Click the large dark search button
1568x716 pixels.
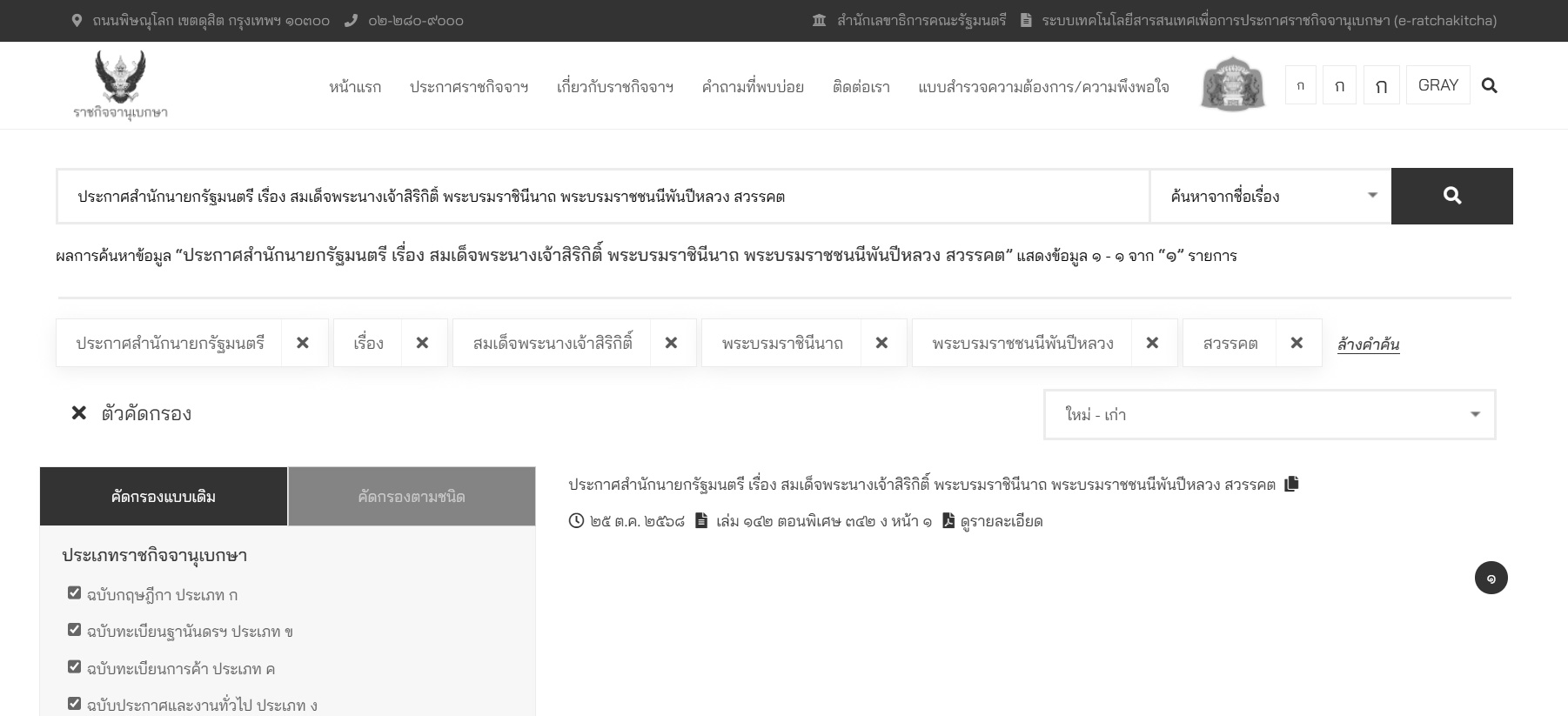point(1451,196)
